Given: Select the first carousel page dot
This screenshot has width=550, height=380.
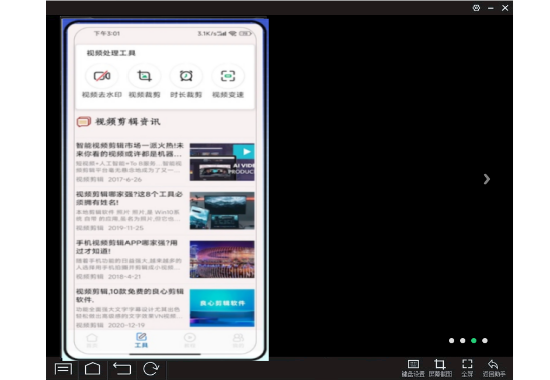Looking at the screenshot, I should [x=451, y=341].
